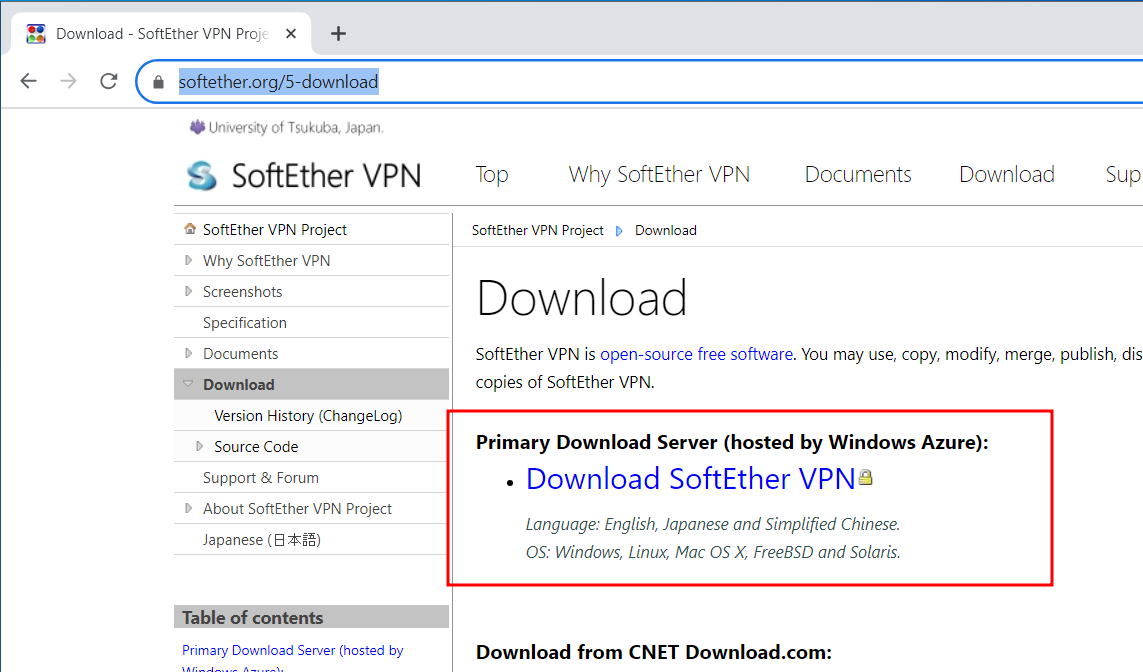Select Version History (ChangeLog) in sidebar

coord(308,416)
